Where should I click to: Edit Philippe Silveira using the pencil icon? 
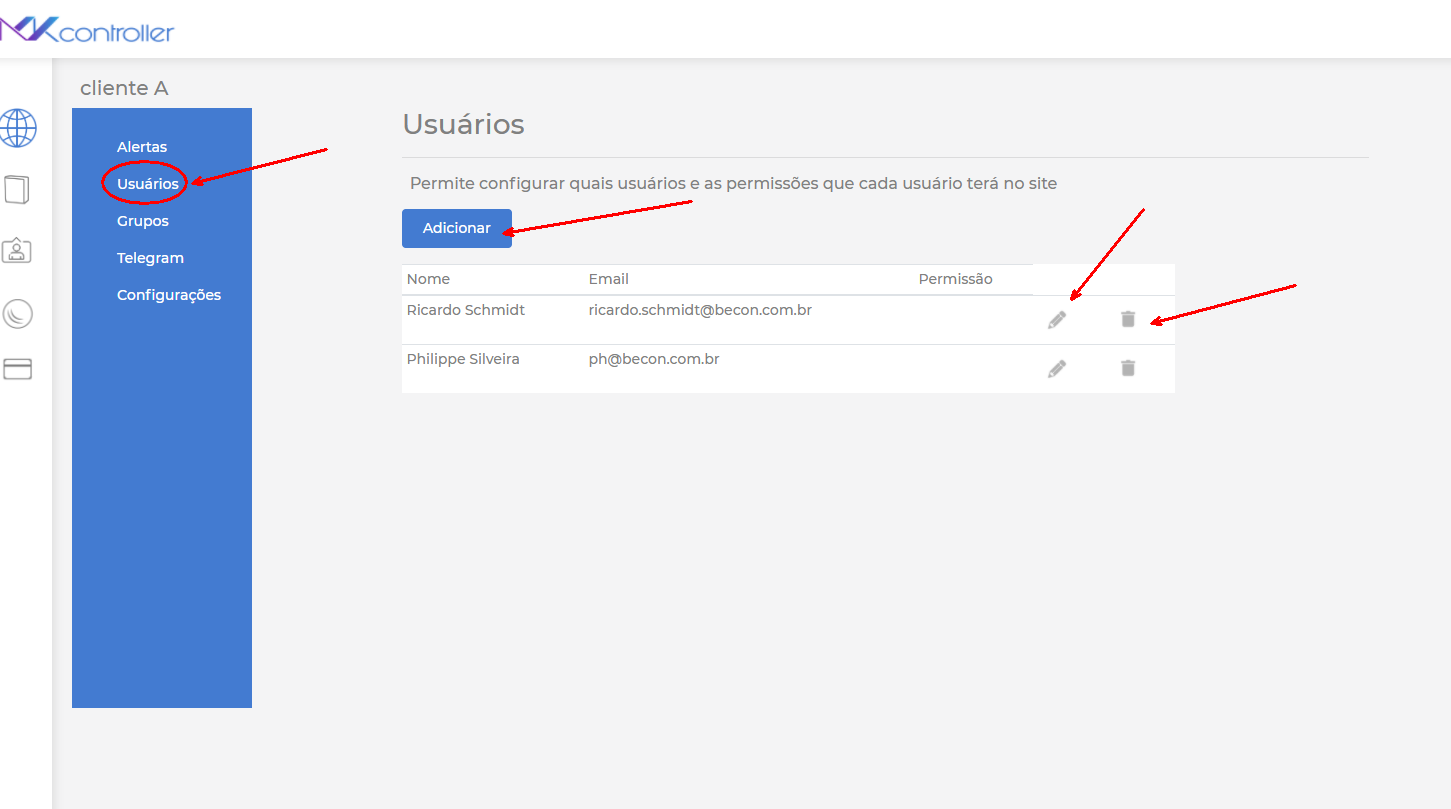tap(1057, 367)
